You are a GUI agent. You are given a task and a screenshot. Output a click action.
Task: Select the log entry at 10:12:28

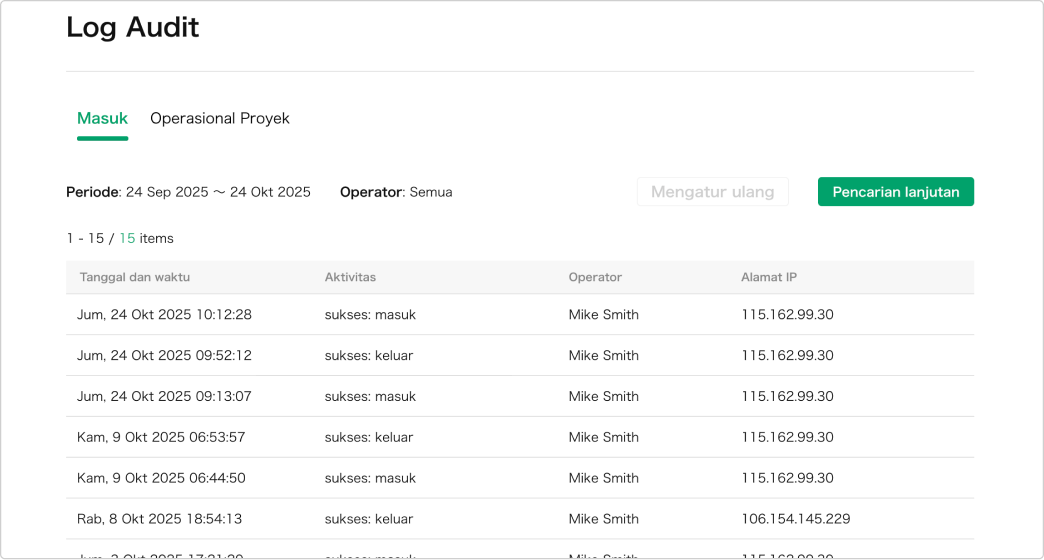click(164, 315)
